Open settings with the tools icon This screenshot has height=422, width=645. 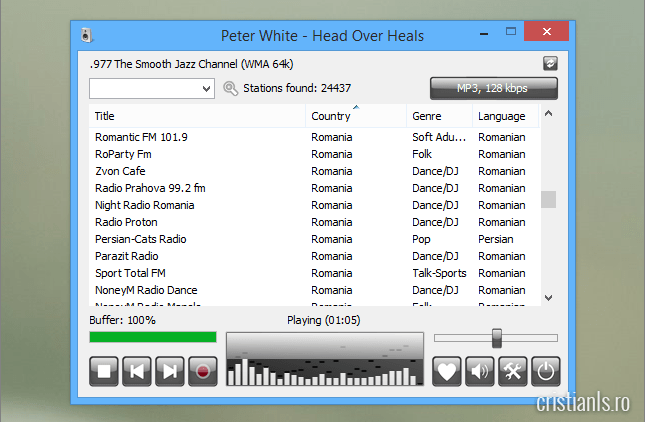tap(513, 371)
